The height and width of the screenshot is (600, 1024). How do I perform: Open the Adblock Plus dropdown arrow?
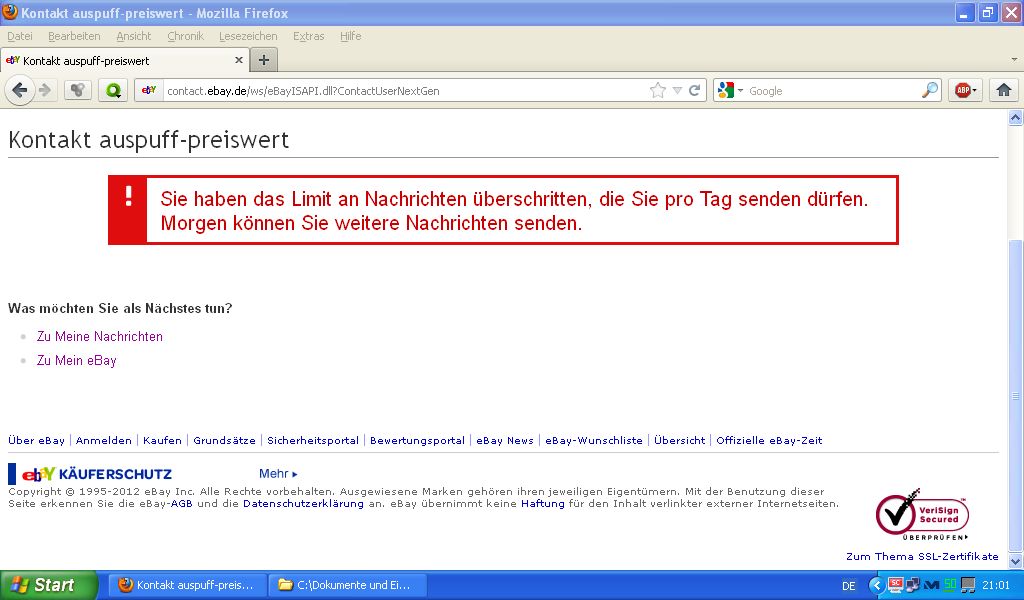click(975, 91)
